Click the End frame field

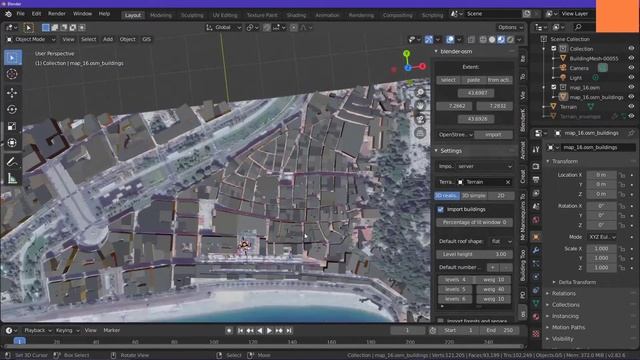(500, 330)
